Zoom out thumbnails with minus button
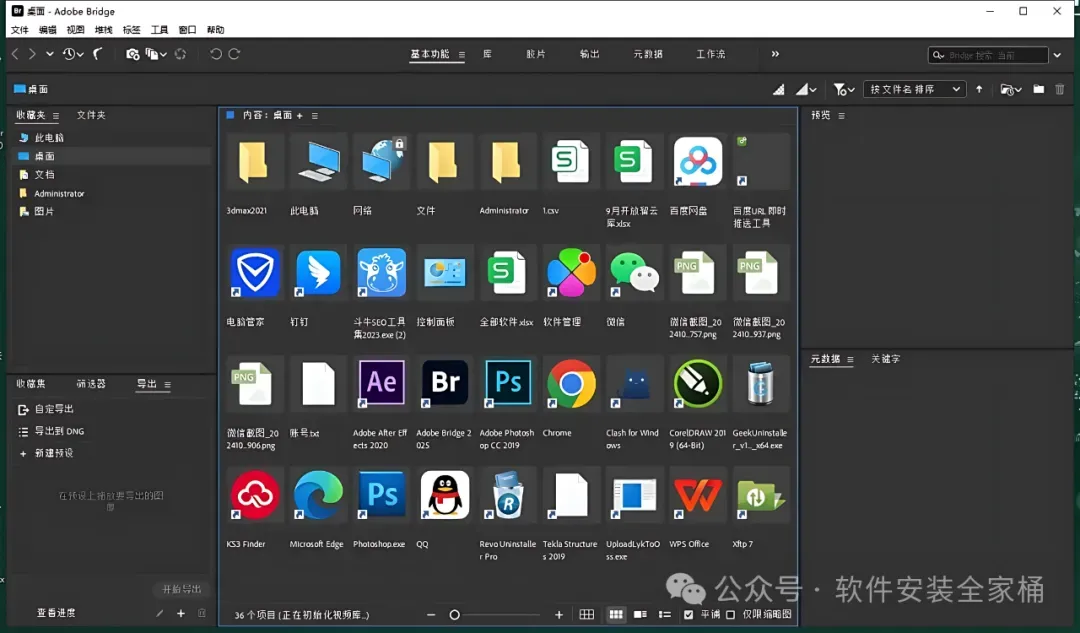1080x633 pixels. [x=431, y=614]
